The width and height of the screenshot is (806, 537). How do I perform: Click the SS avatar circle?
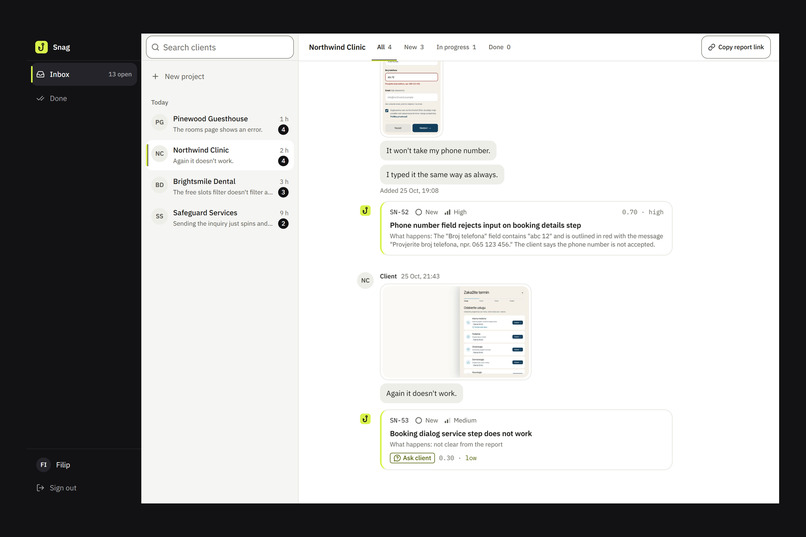coord(159,216)
